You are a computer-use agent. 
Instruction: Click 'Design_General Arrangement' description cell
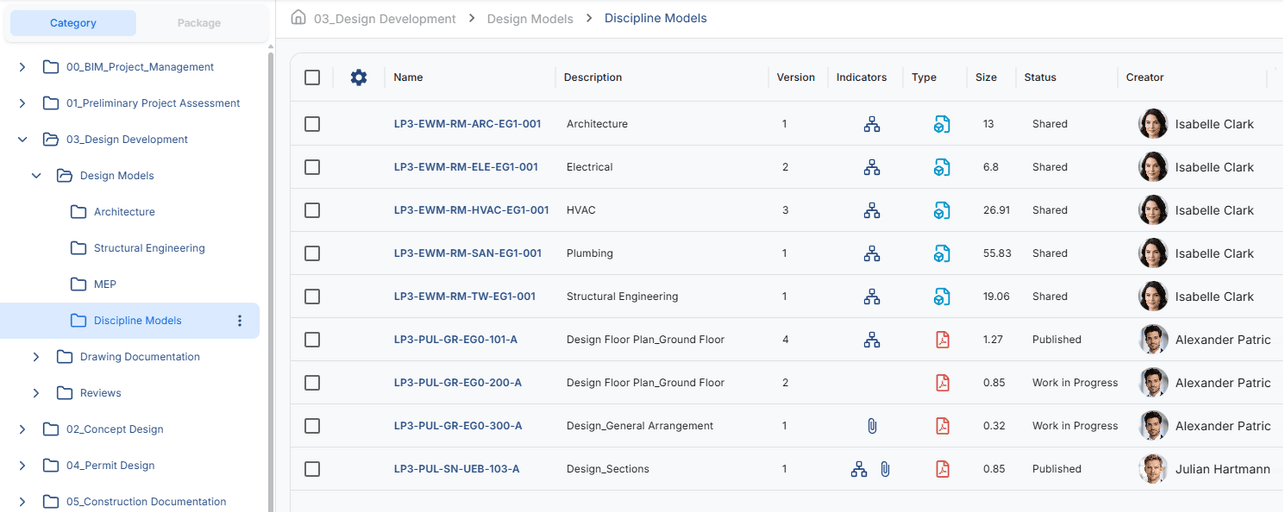(x=640, y=426)
